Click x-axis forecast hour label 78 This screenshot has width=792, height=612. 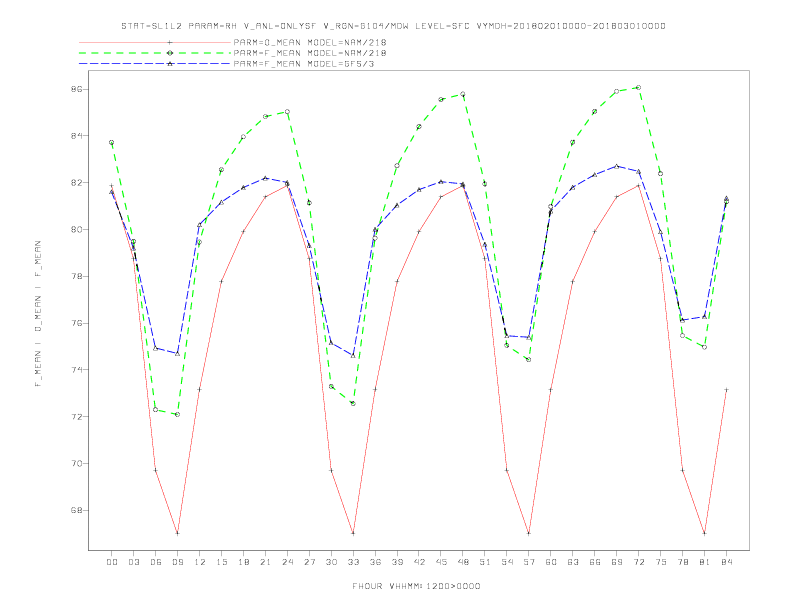(683, 562)
